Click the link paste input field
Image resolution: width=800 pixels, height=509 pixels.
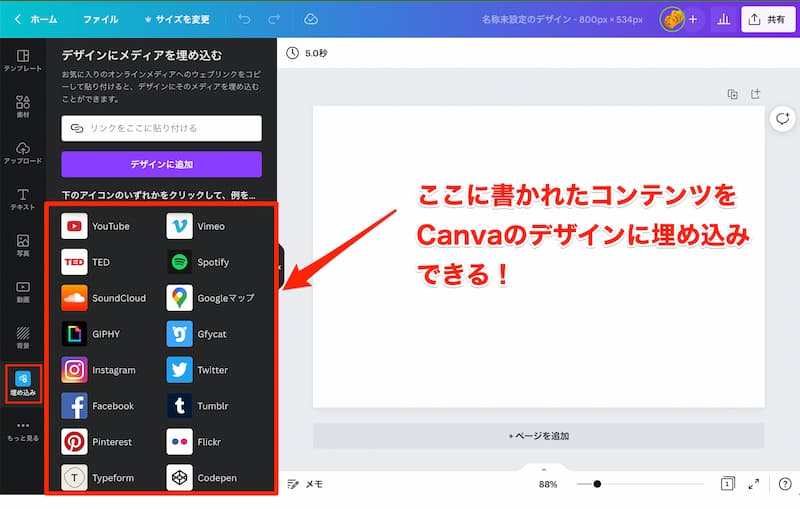(x=161, y=128)
